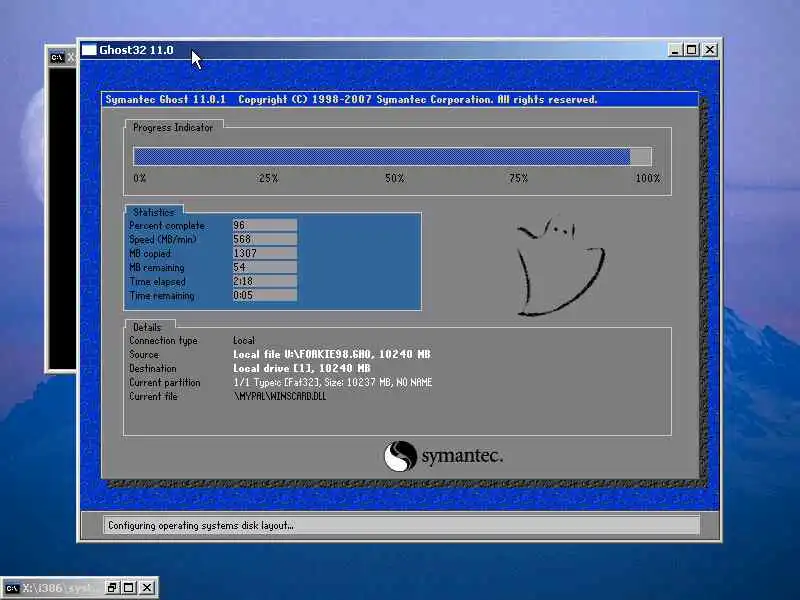The image size is (800, 600).
Task: Click the Details group label
Action: 146,327
